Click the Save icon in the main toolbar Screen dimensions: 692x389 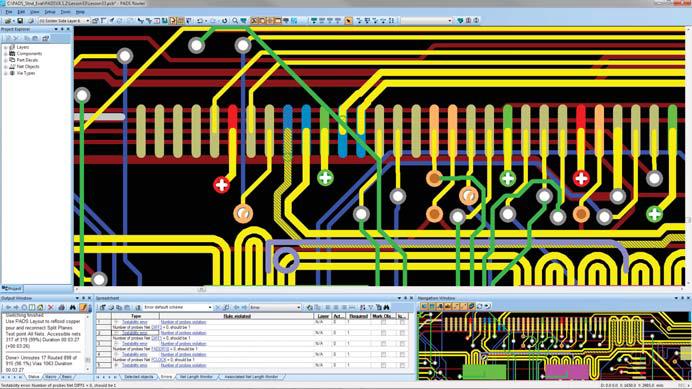pyautogui.click(x=20, y=21)
